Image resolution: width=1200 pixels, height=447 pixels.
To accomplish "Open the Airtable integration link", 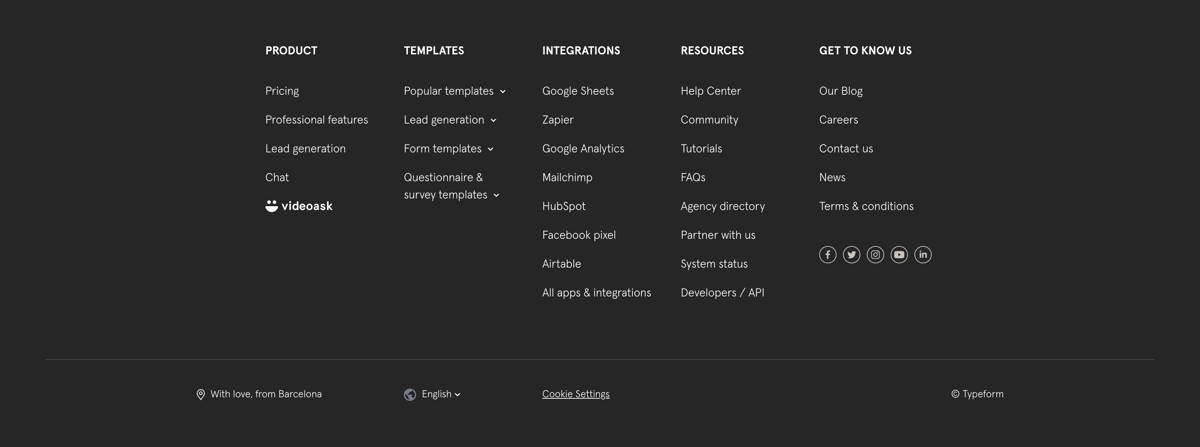I will point(561,265).
